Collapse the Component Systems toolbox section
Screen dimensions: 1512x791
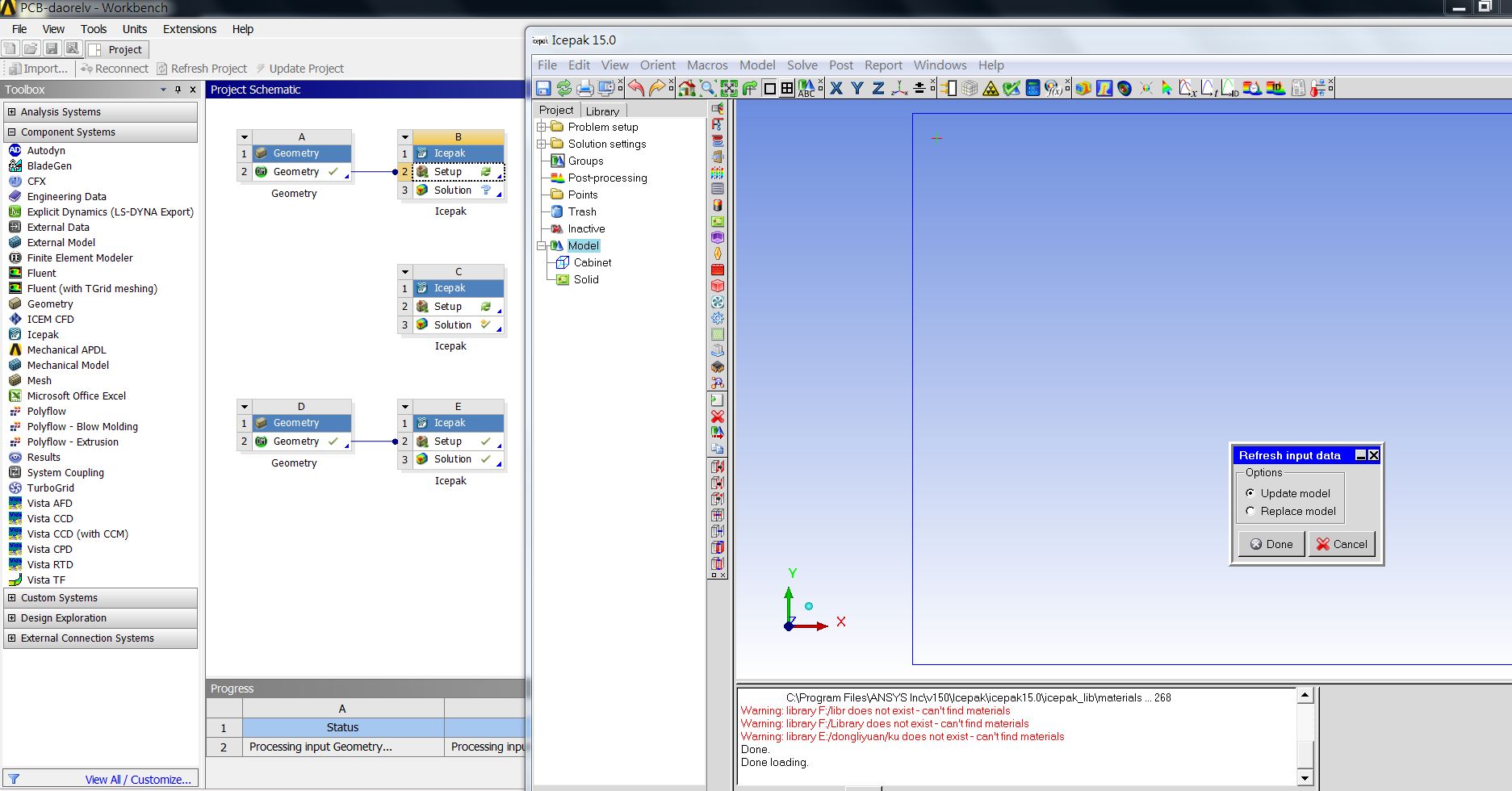tap(11, 132)
